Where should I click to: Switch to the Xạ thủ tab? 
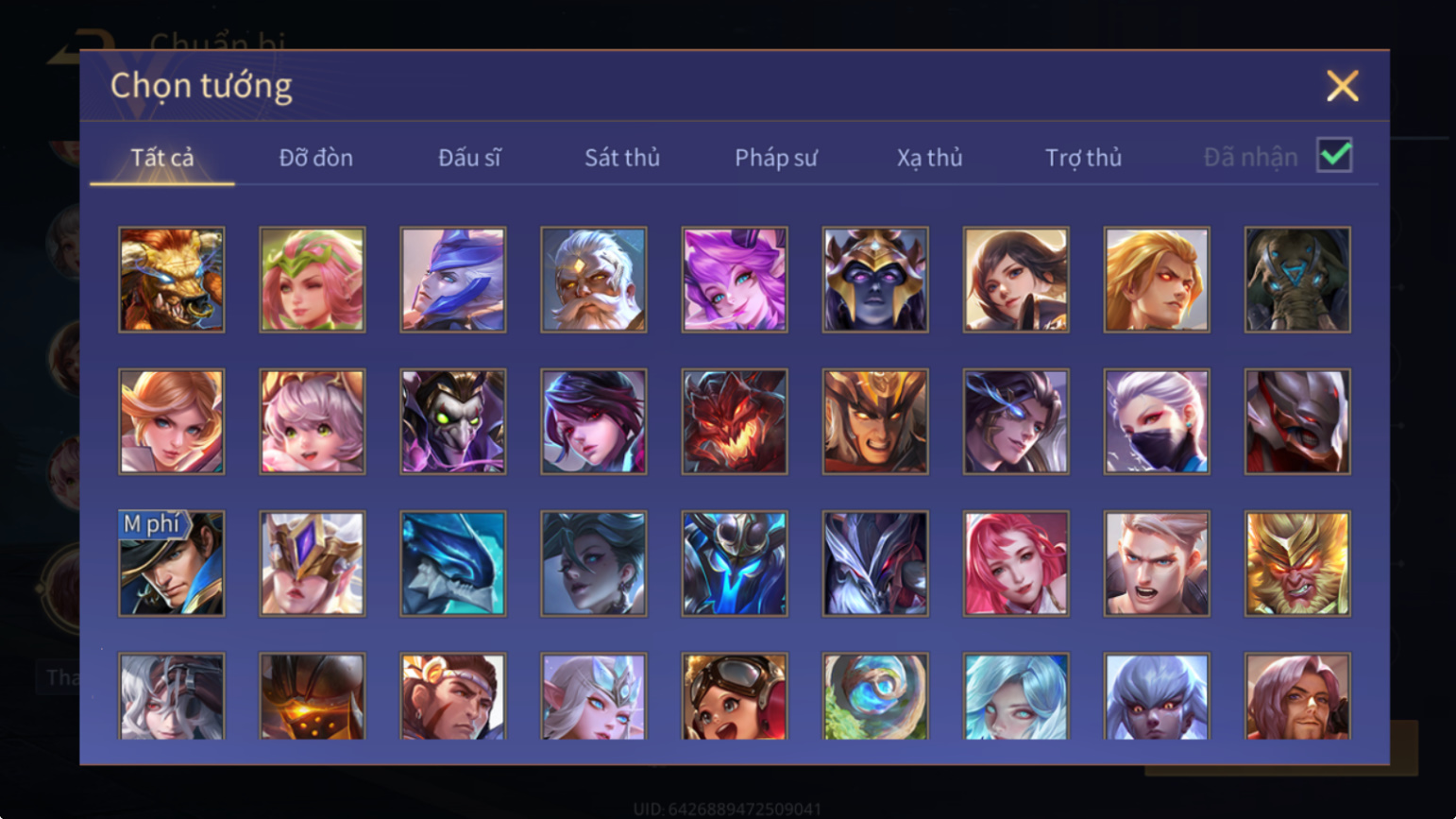point(930,158)
